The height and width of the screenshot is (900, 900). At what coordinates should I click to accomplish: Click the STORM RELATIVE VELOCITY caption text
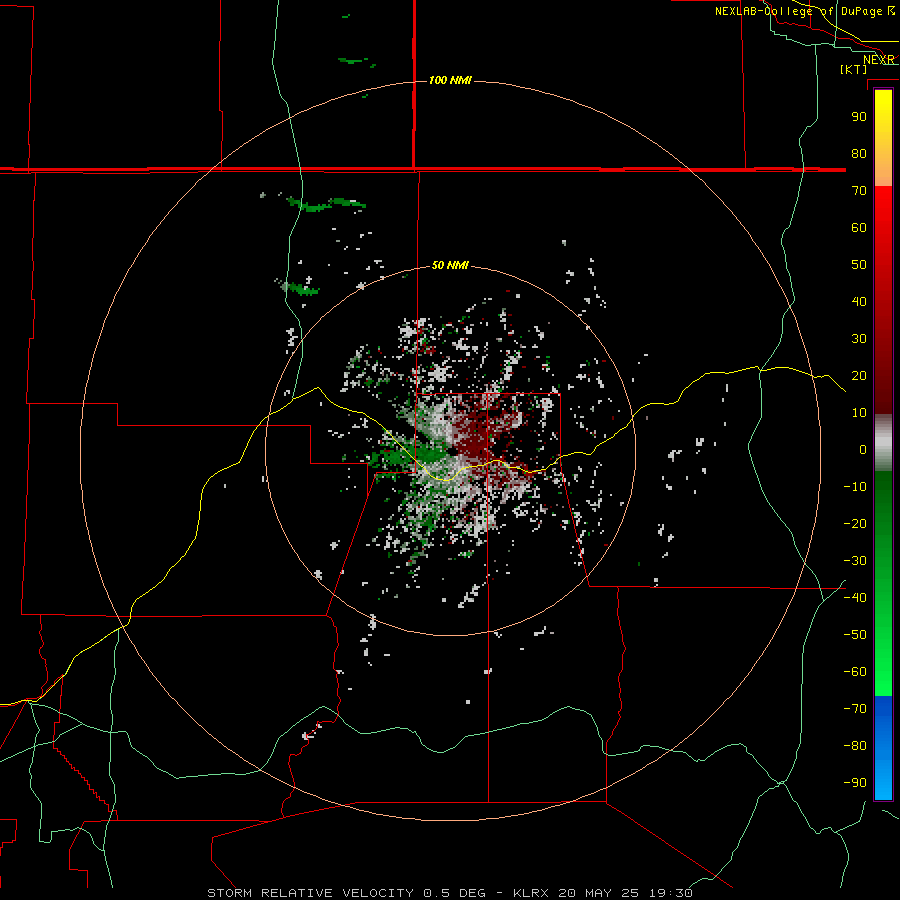click(311, 893)
